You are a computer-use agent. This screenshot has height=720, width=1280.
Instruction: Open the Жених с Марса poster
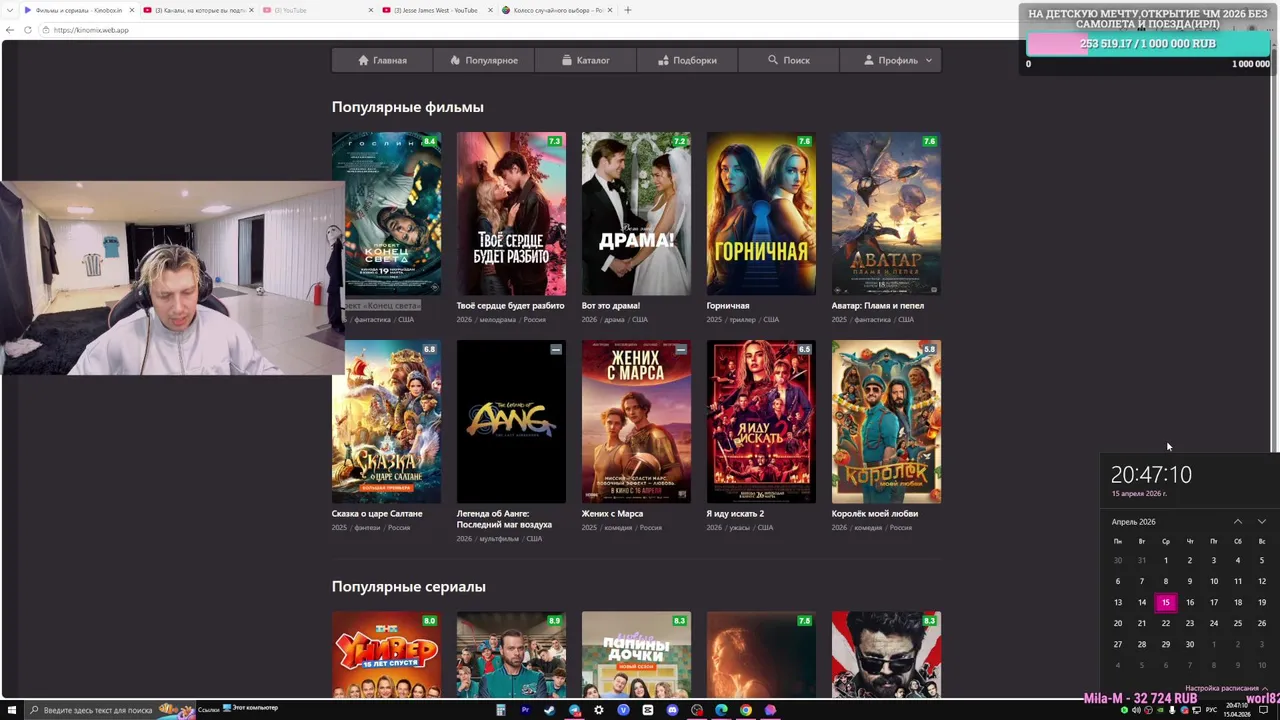636,421
